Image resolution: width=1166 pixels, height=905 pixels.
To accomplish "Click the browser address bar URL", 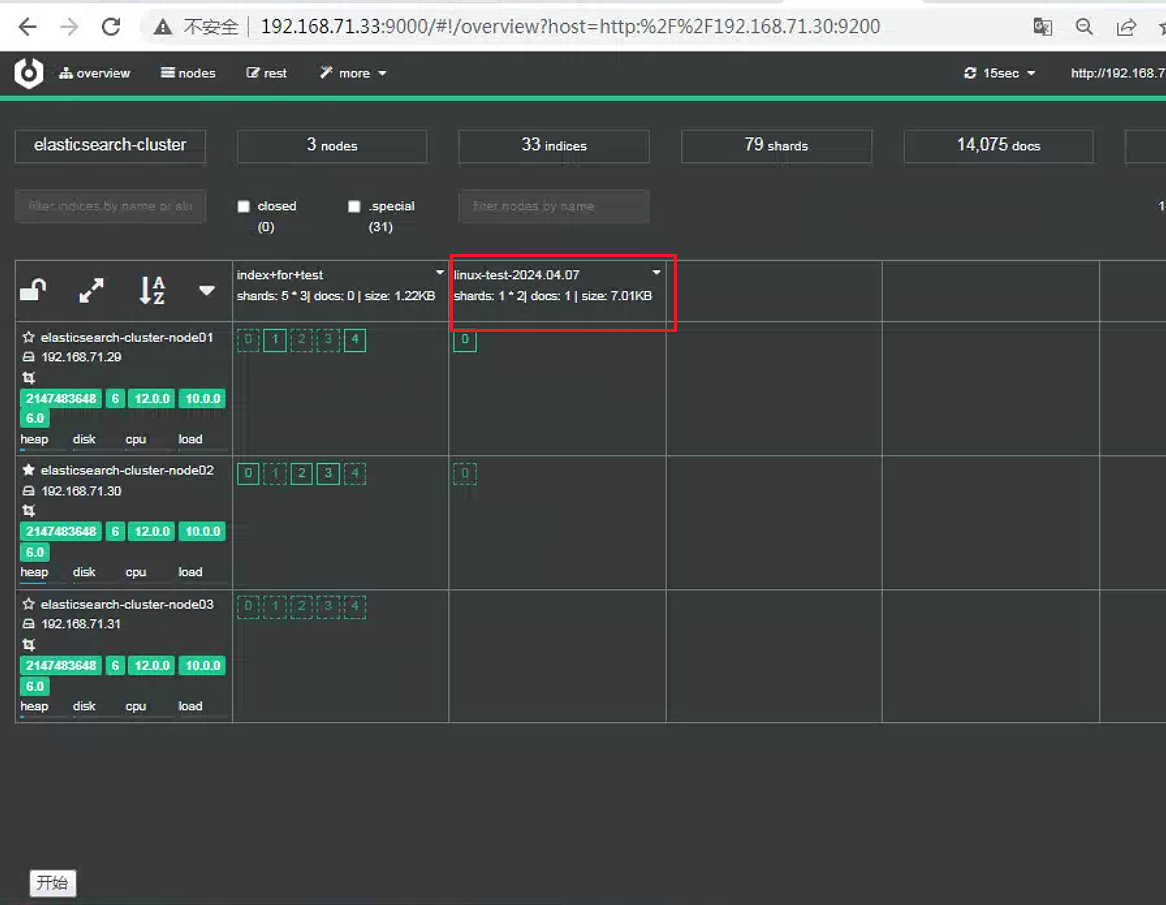I will point(570,28).
